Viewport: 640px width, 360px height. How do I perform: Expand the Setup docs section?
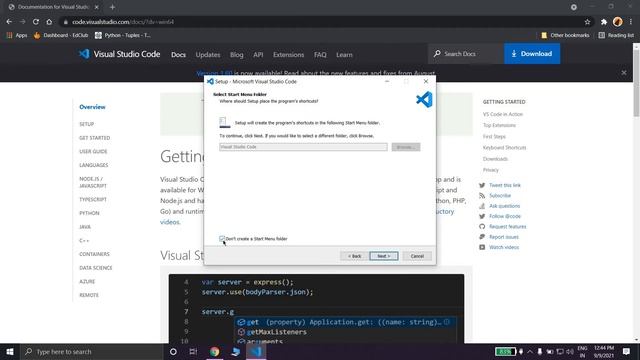click(87, 124)
